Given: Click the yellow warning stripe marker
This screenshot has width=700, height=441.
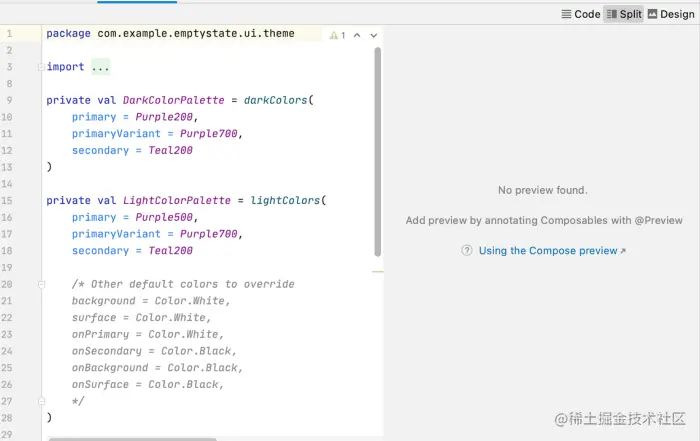Looking at the screenshot, I should click(x=378, y=271).
